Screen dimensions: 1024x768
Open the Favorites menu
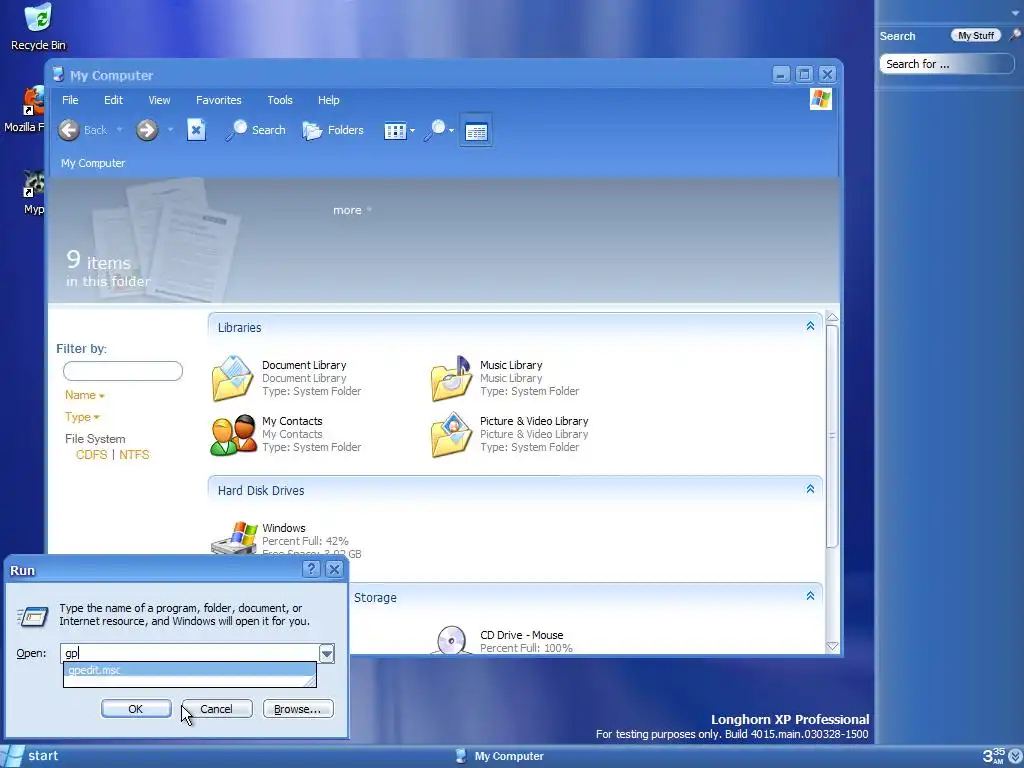219,100
